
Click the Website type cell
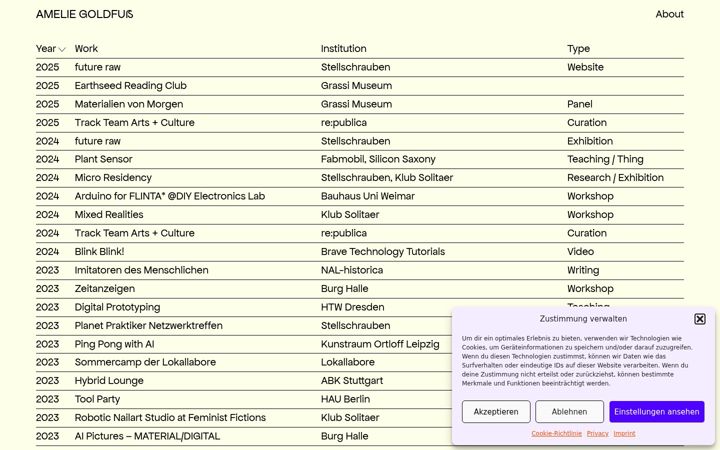coord(585,67)
